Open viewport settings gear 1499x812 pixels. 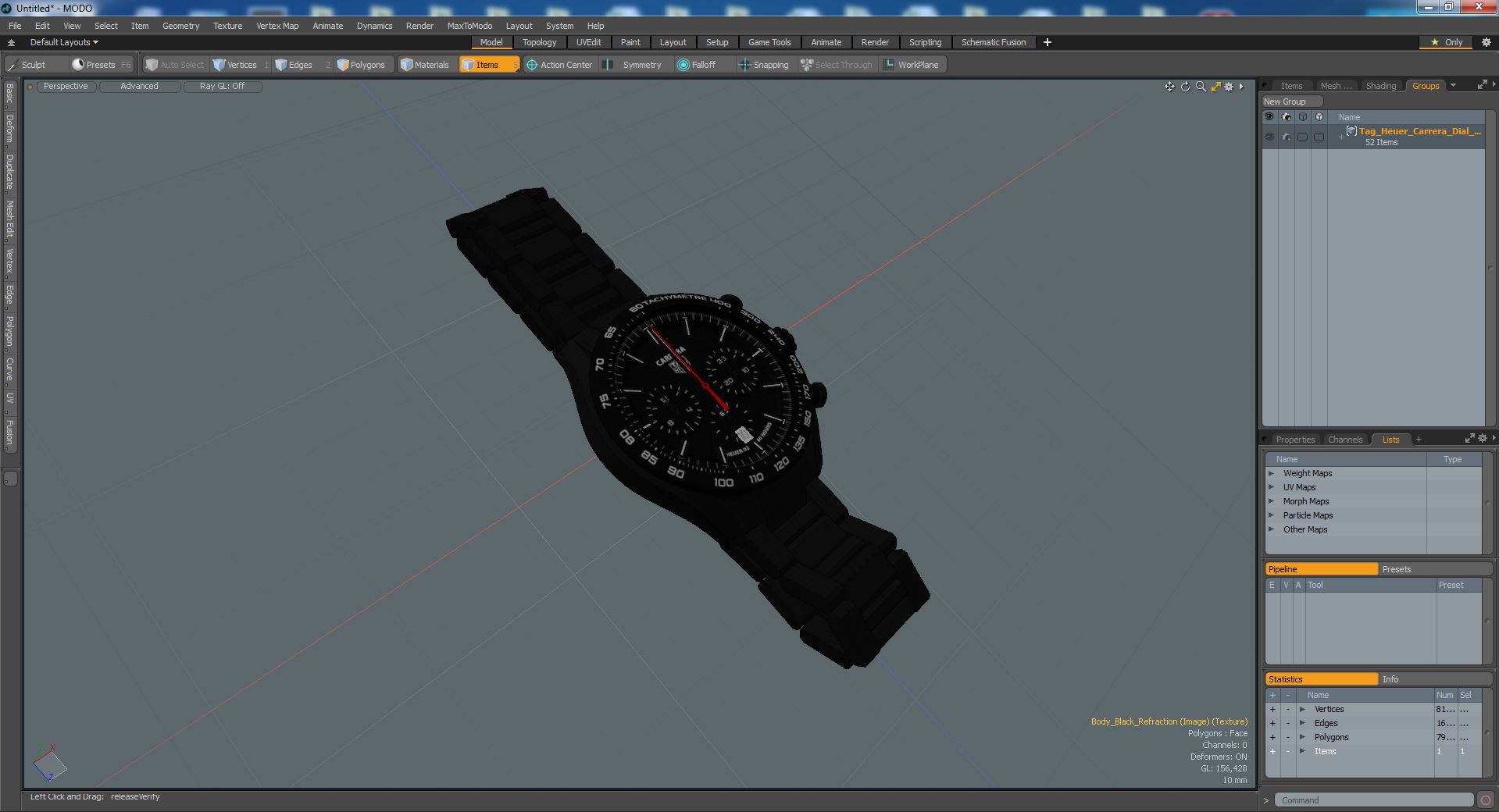(x=1229, y=87)
